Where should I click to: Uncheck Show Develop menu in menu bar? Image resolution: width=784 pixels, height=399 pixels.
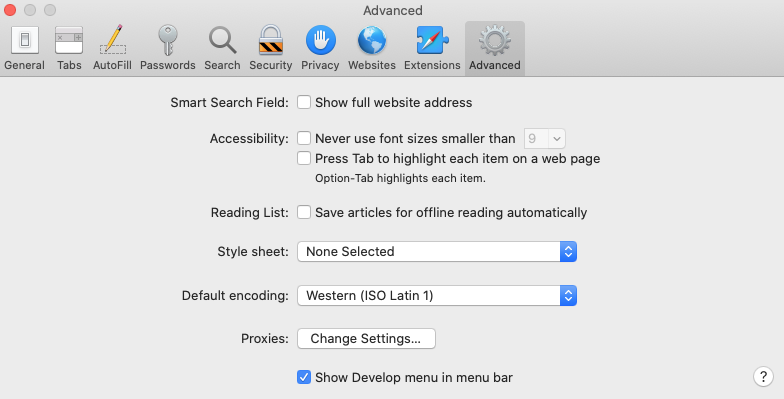pyautogui.click(x=304, y=377)
